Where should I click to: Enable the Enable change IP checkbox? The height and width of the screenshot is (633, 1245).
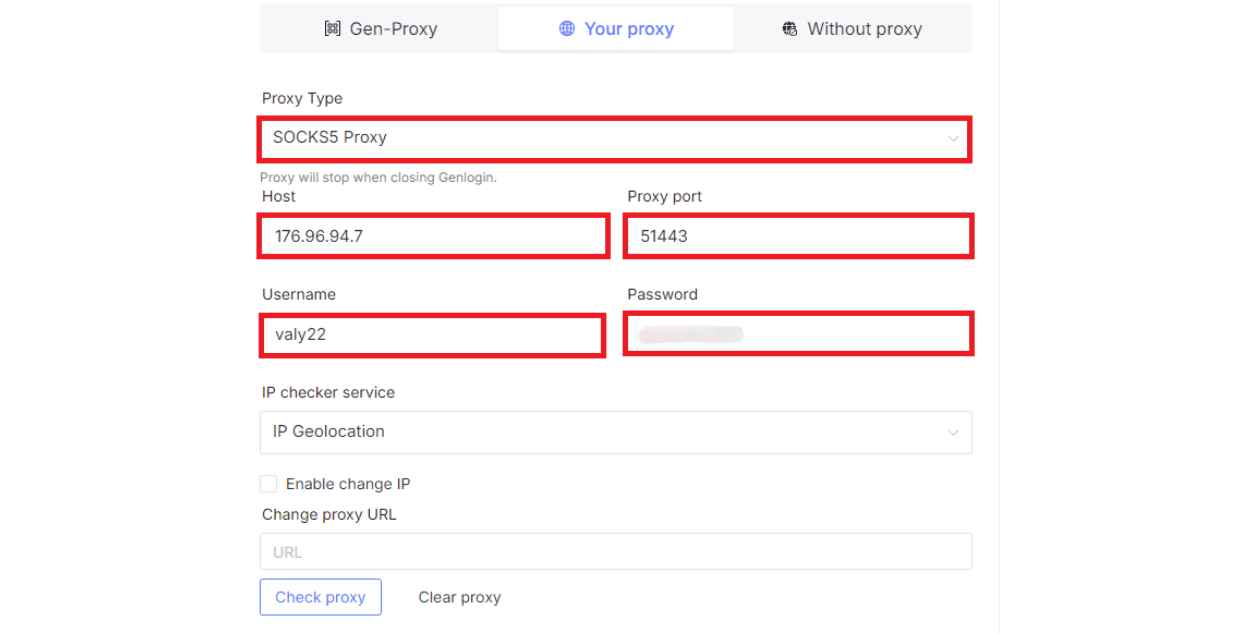(x=268, y=483)
